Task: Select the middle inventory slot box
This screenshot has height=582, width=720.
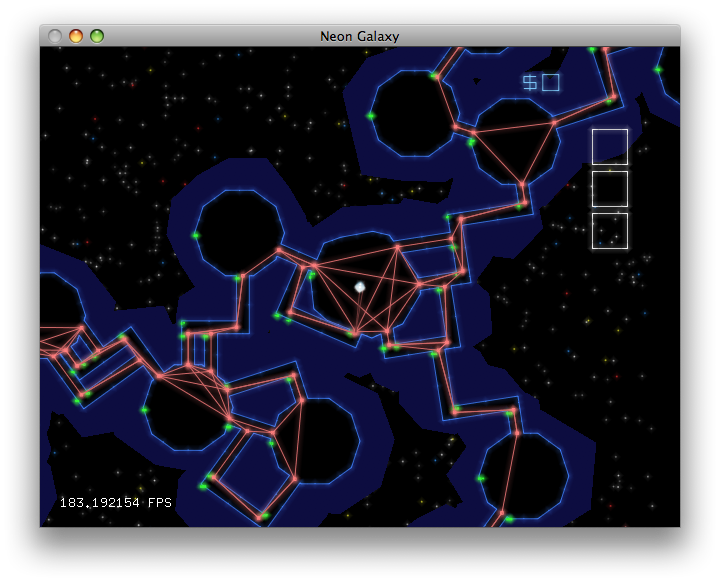Action: tap(610, 189)
